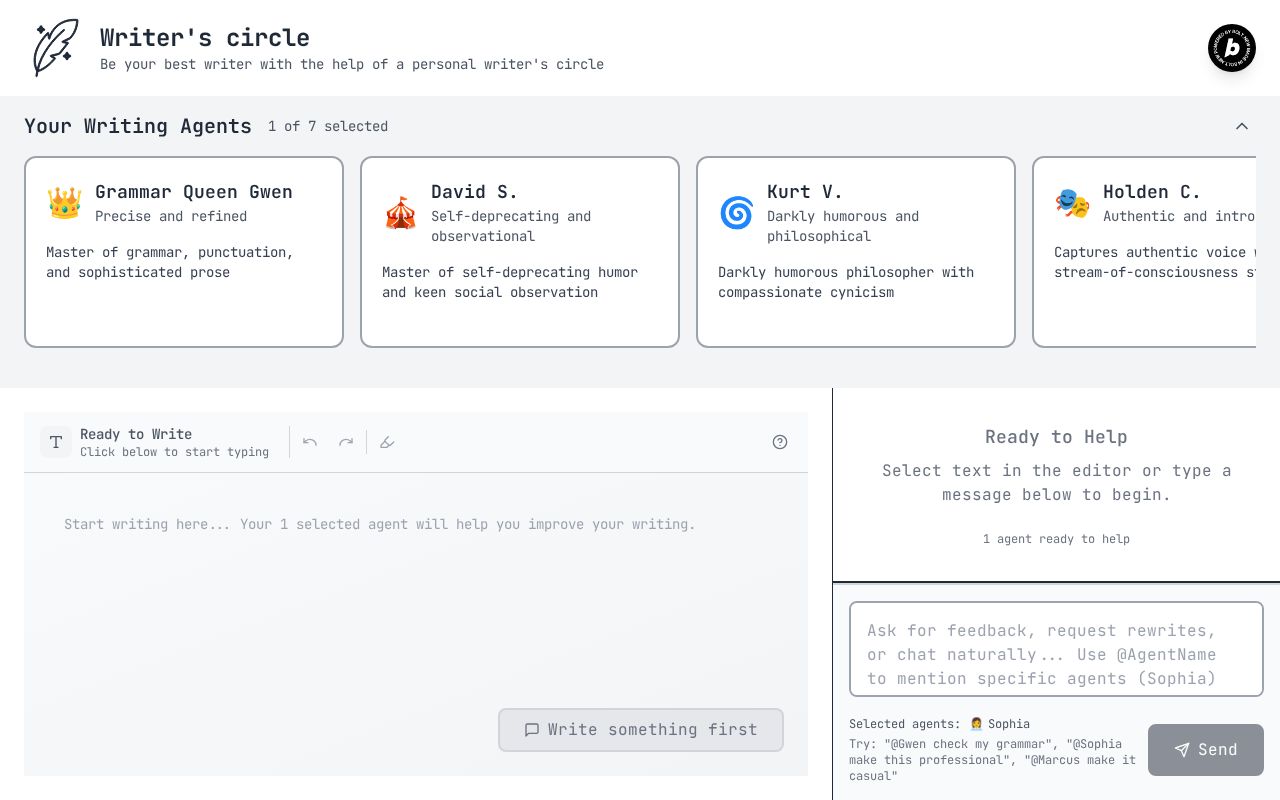Click the "Ready to Help" heading

[x=1056, y=437]
